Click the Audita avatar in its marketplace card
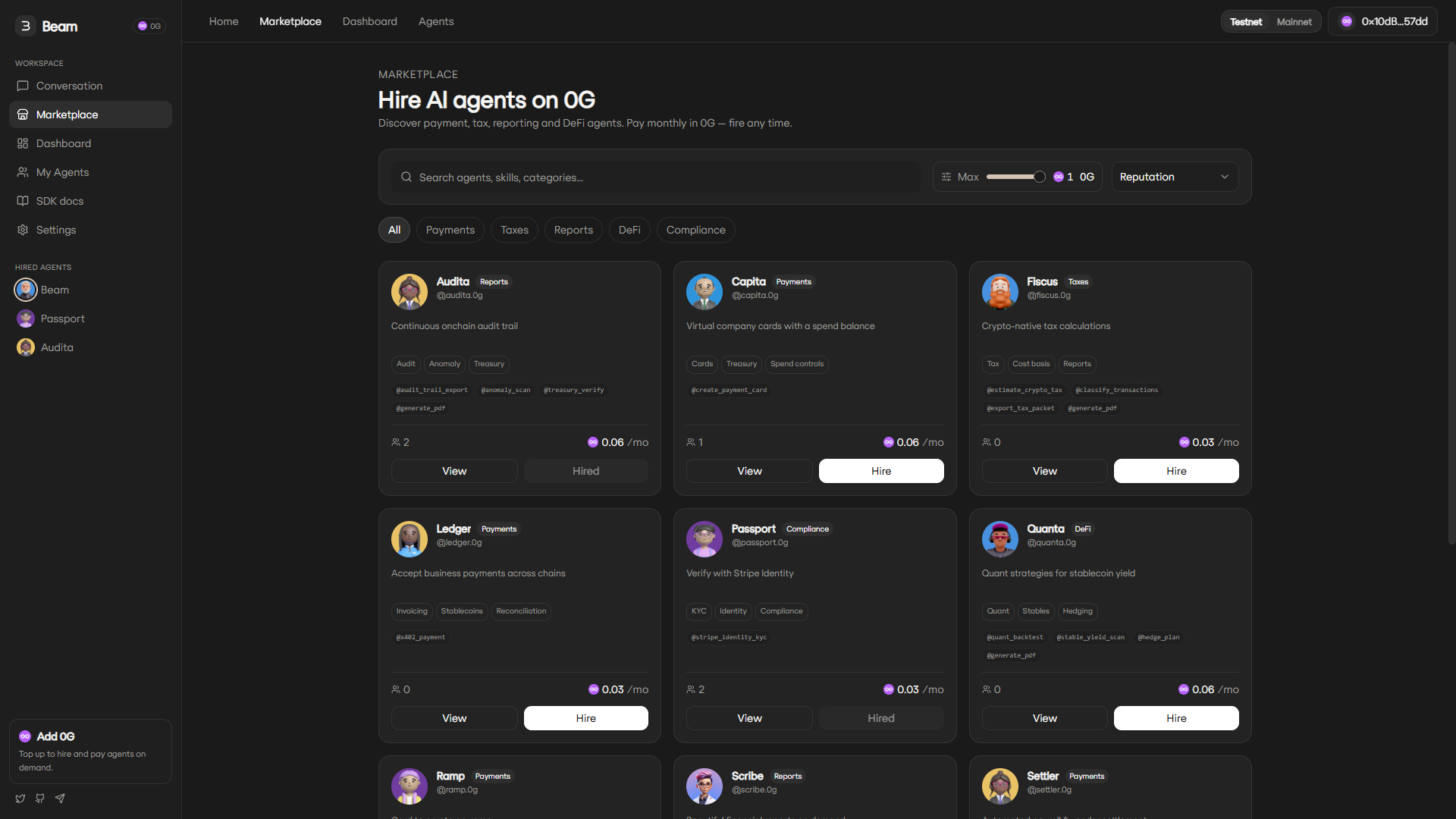This screenshot has height=819, width=1456. click(409, 292)
